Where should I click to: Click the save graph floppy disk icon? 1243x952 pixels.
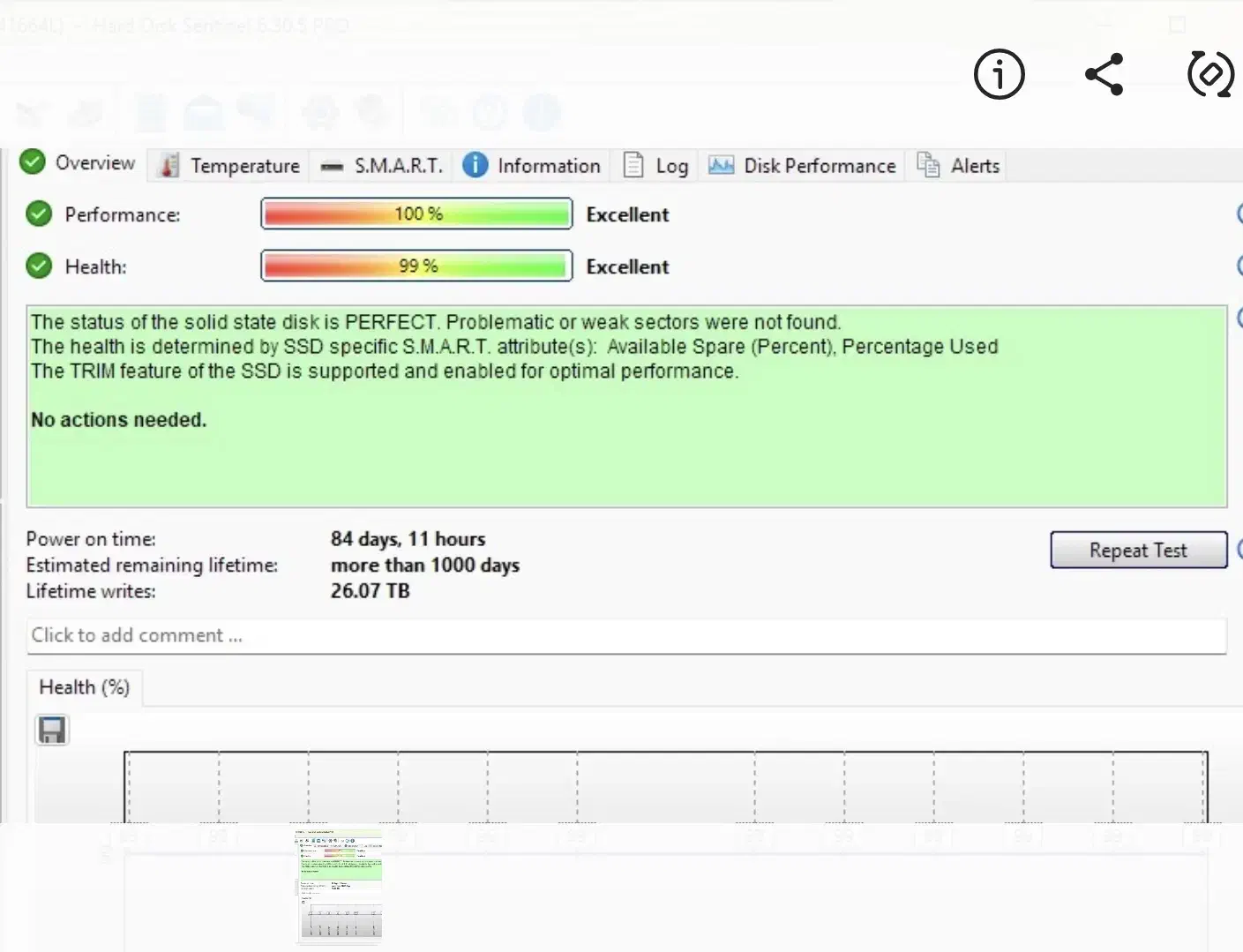coord(52,730)
